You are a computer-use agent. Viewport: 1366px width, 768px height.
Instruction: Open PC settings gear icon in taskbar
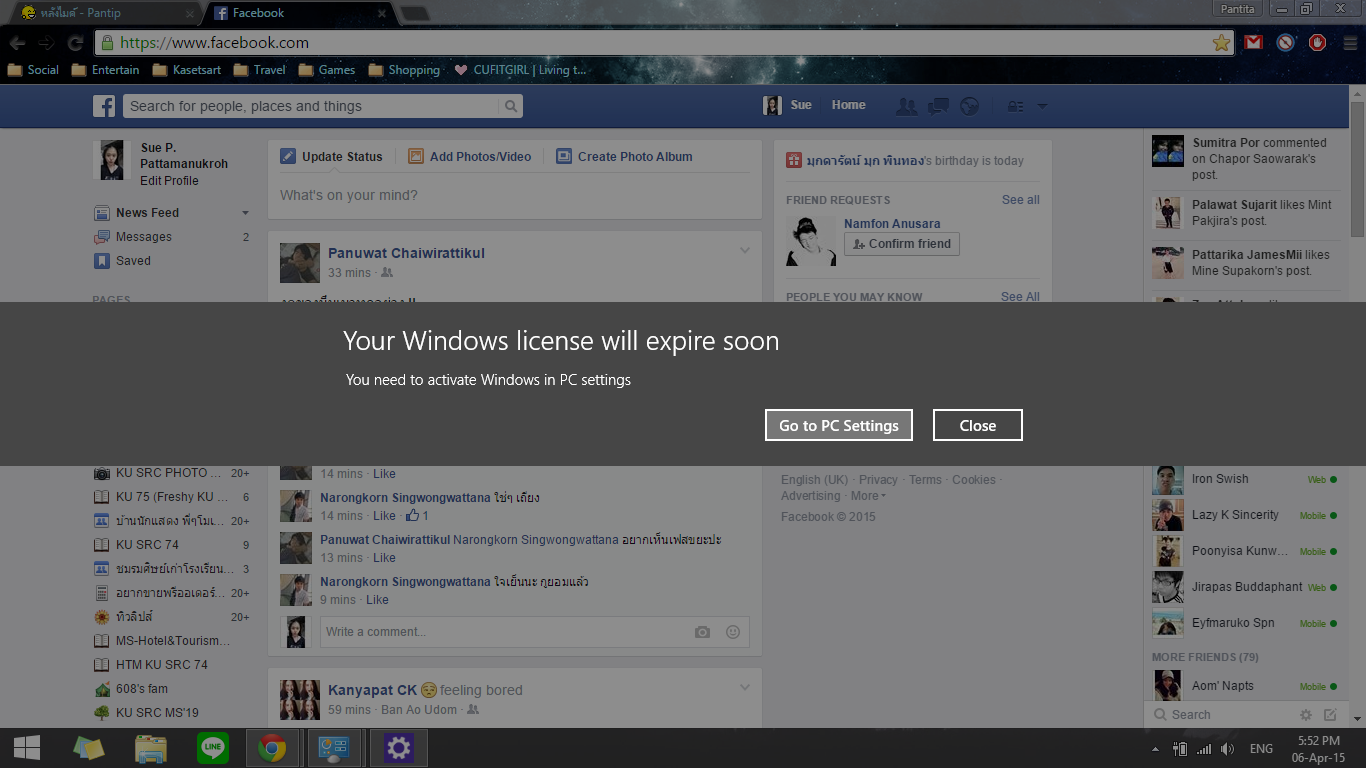[x=398, y=748]
